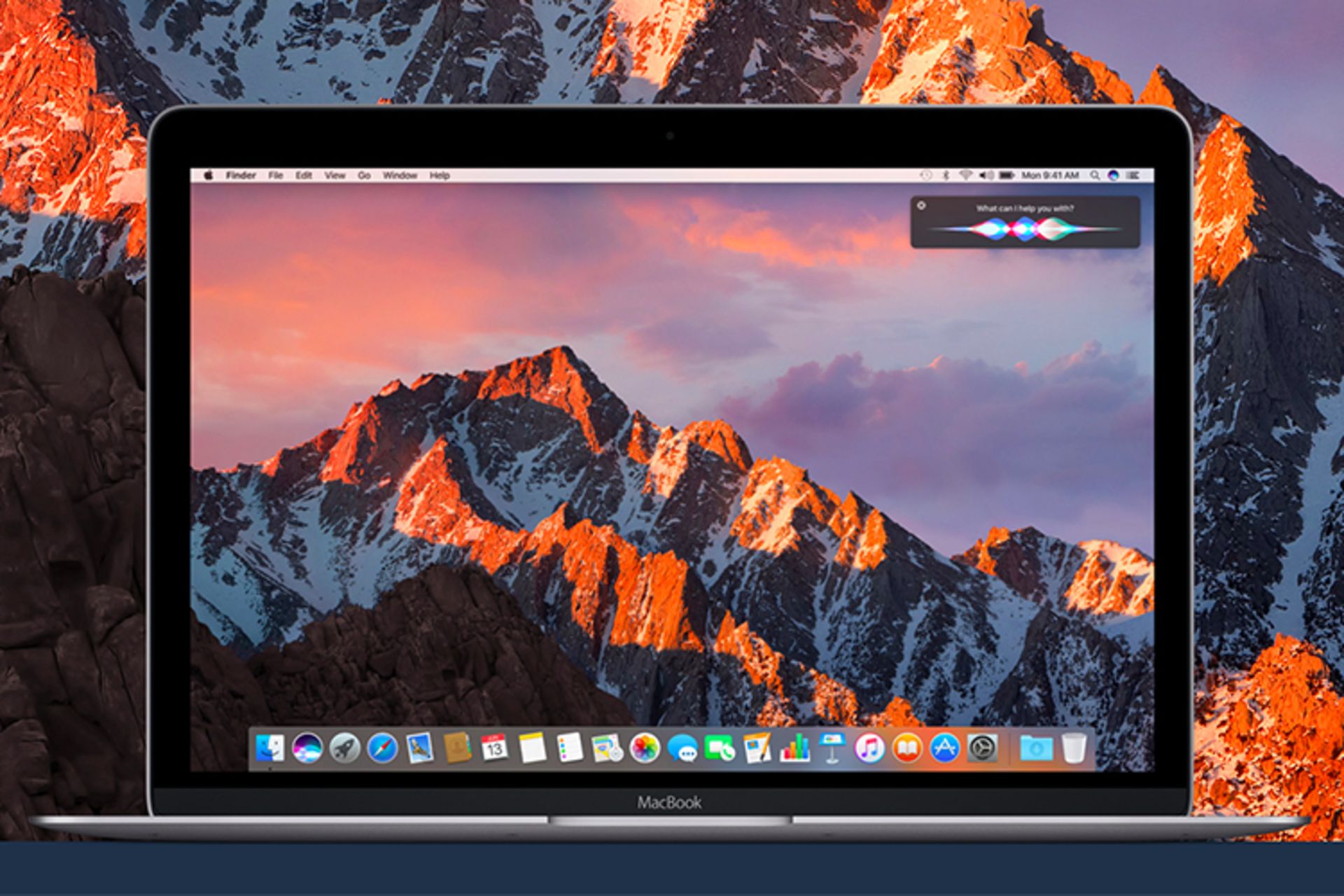This screenshot has width=1344, height=896.
Task: Click the battery status icon
Action: click(1007, 175)
